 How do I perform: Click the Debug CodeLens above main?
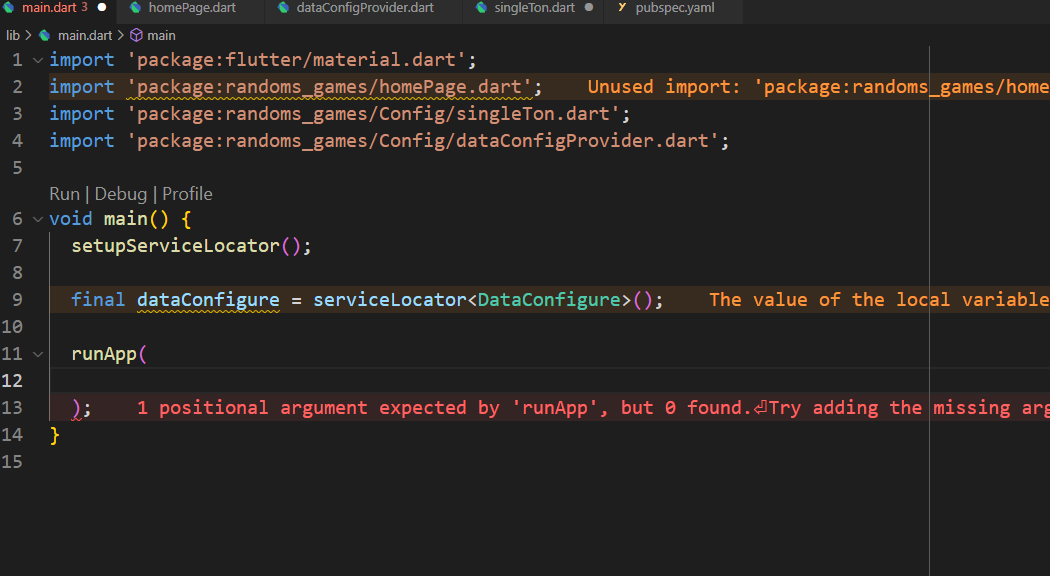121,194
